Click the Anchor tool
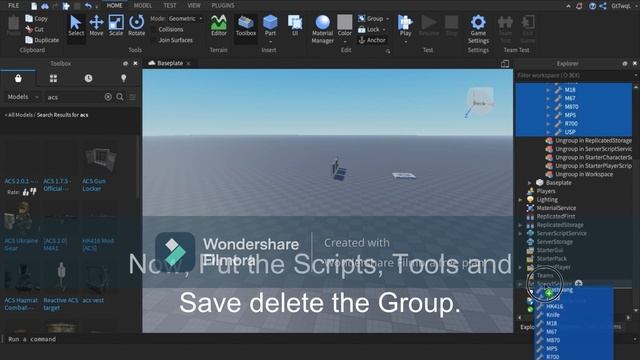This screenshot has height=360, width=640. click(x=372, y=40)
